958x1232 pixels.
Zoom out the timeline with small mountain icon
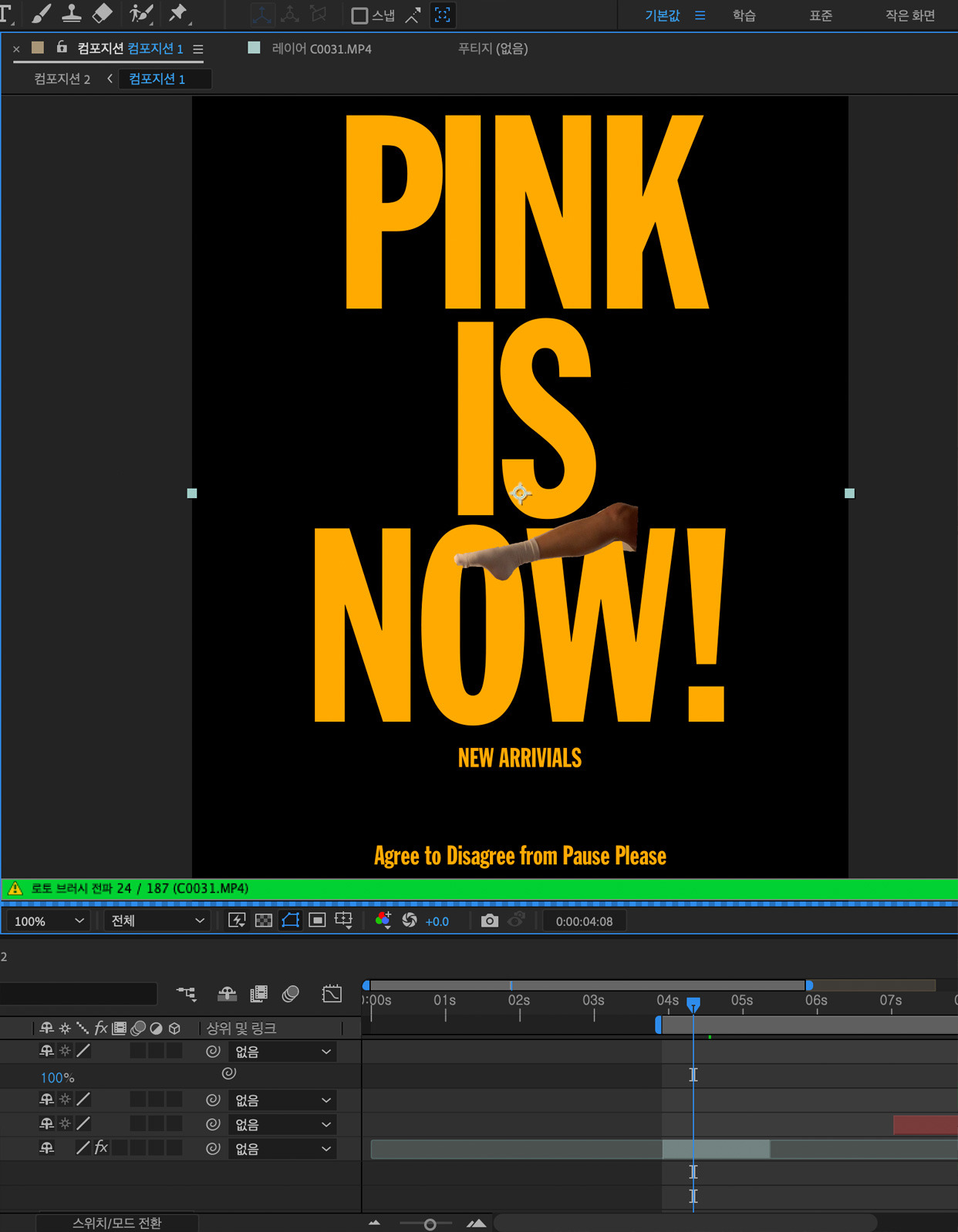tap(375, 1224)
